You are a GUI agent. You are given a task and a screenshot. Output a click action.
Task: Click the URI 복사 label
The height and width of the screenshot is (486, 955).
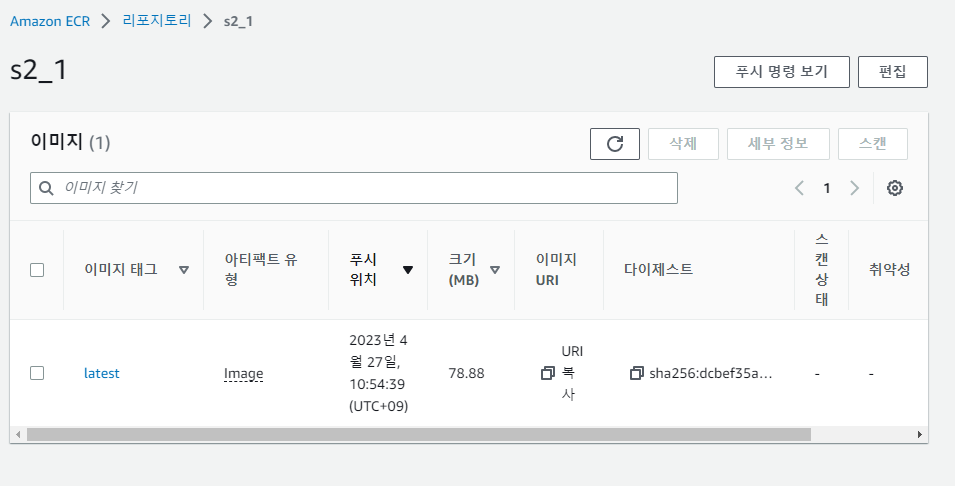click(571, 373)
